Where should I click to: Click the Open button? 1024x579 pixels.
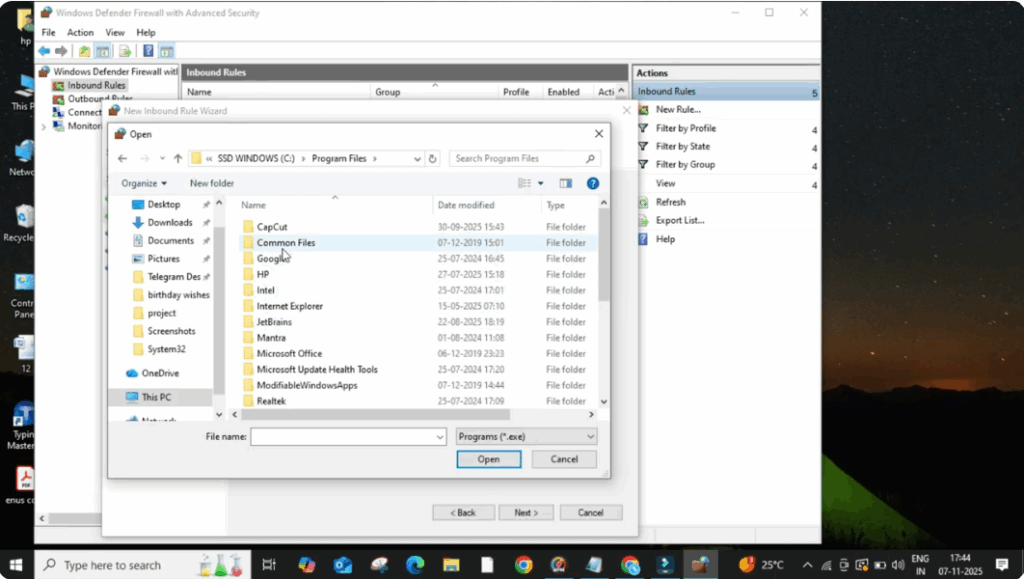pos(488,459)
